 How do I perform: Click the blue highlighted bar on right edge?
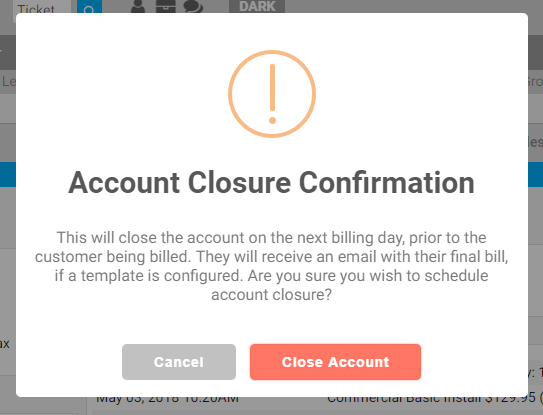pyautogui.click(x=535, y=175)
